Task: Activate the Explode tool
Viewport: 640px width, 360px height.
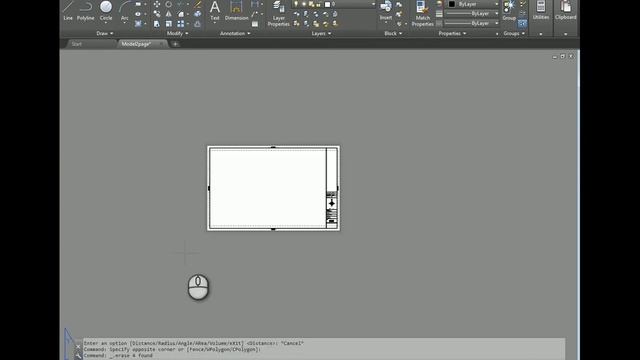Action: [x=198, y=14]
